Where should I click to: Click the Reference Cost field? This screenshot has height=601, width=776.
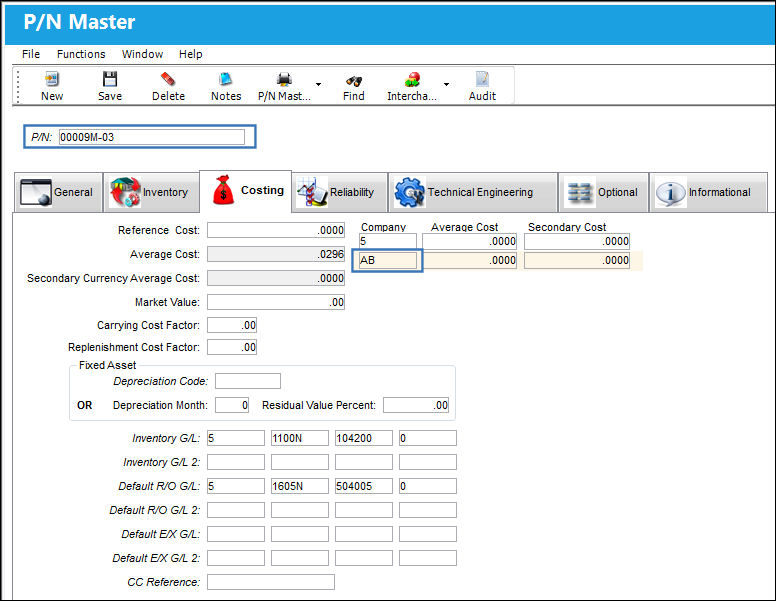coord(276,230)
